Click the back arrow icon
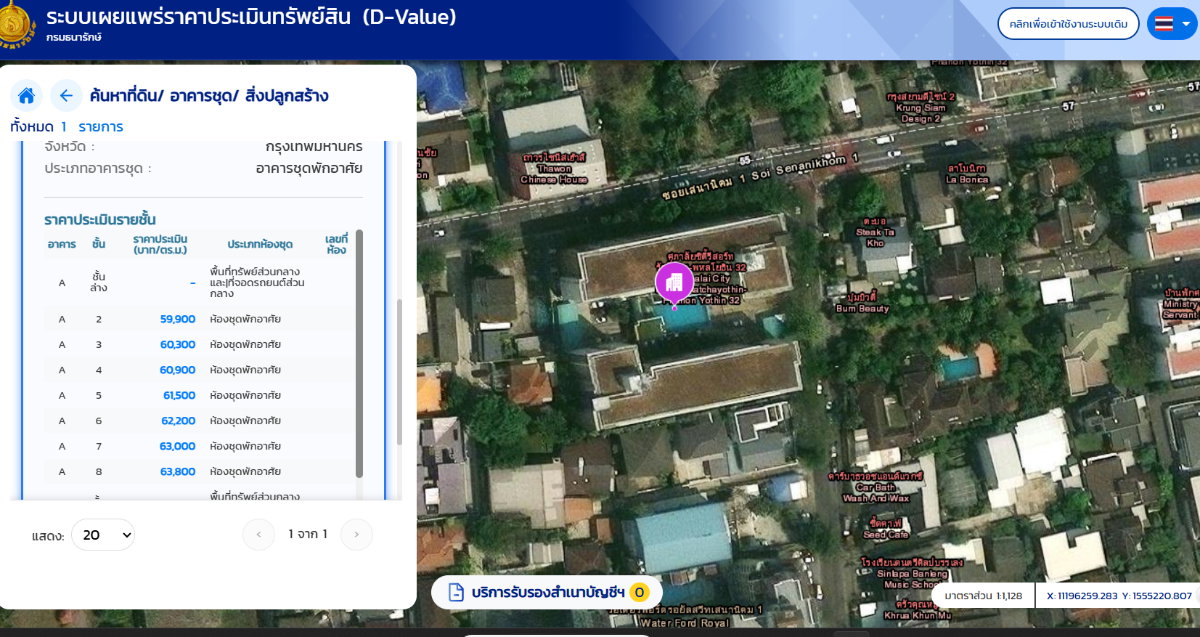 point(66,96)
